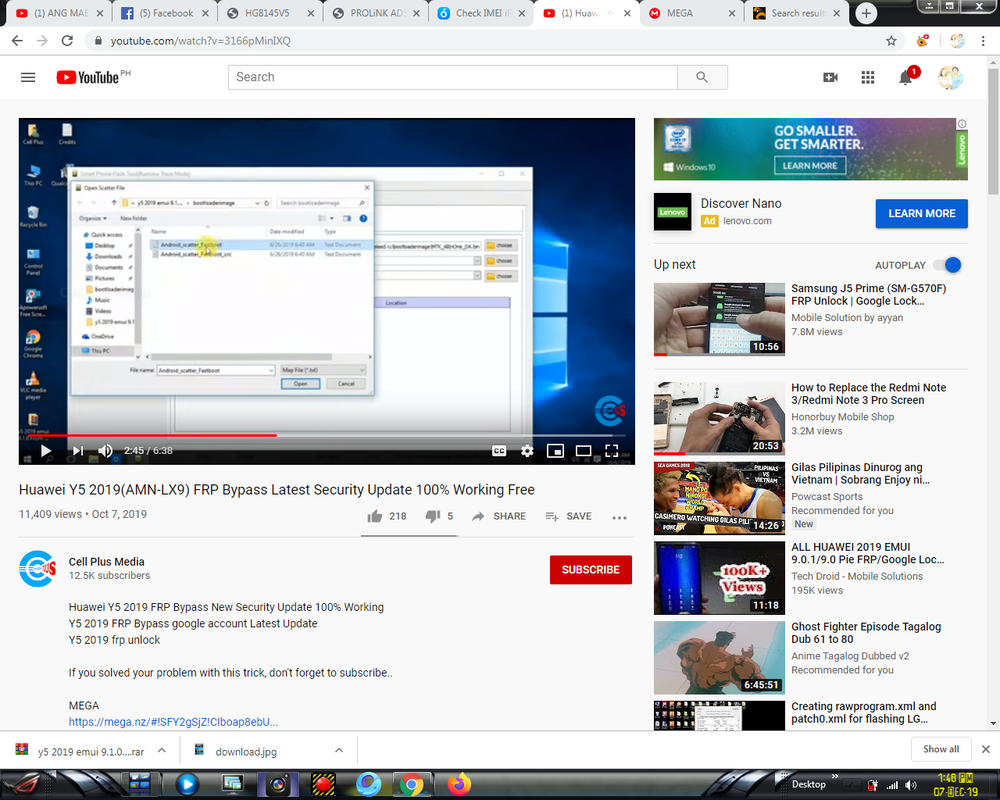The image size is (1000, 800).
Task: Open the MEGA download link in description
Action: [x=173, y=722]
